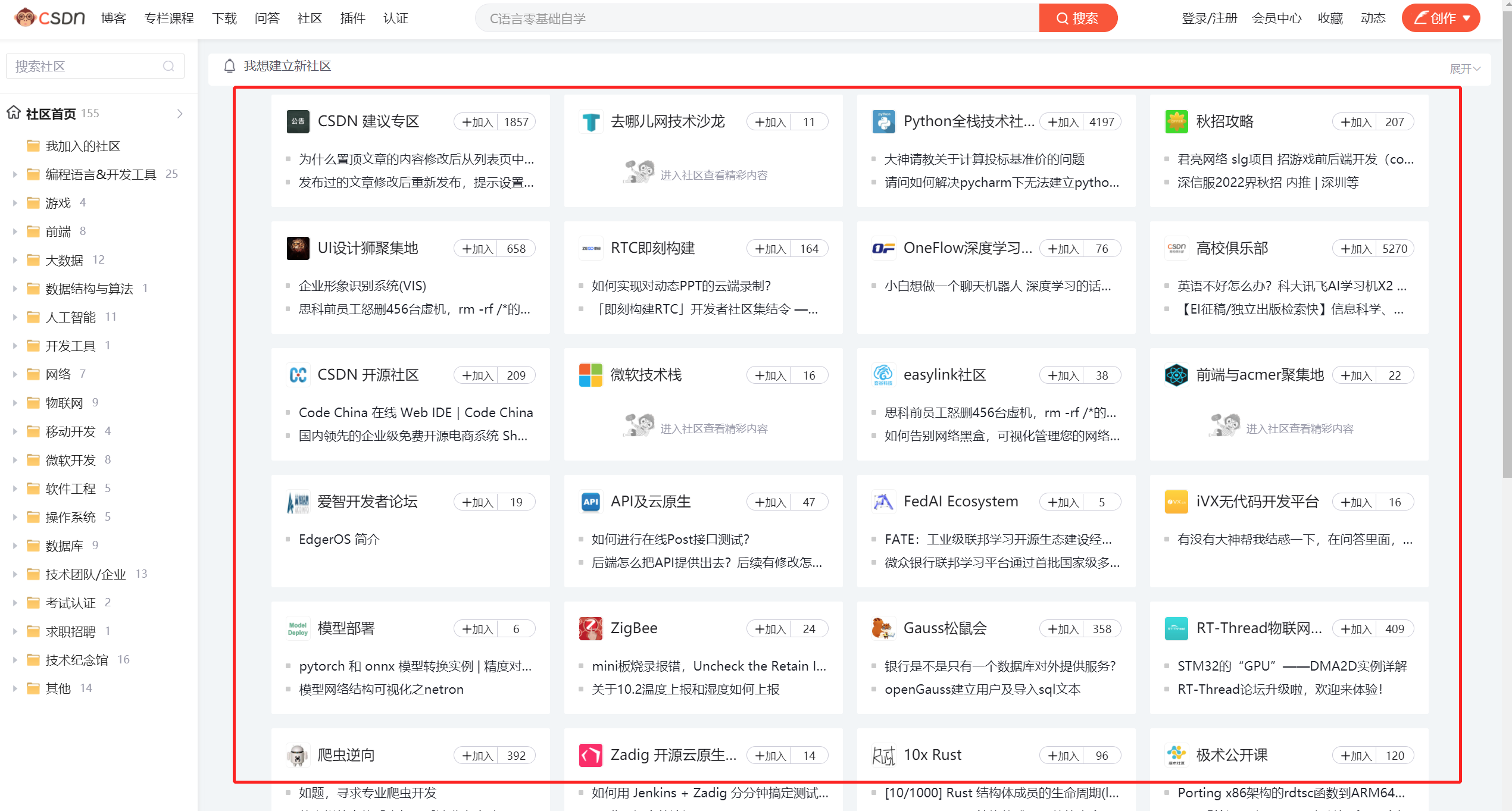Open post 如何进行在线Post接口测试?

pos(670,539)
